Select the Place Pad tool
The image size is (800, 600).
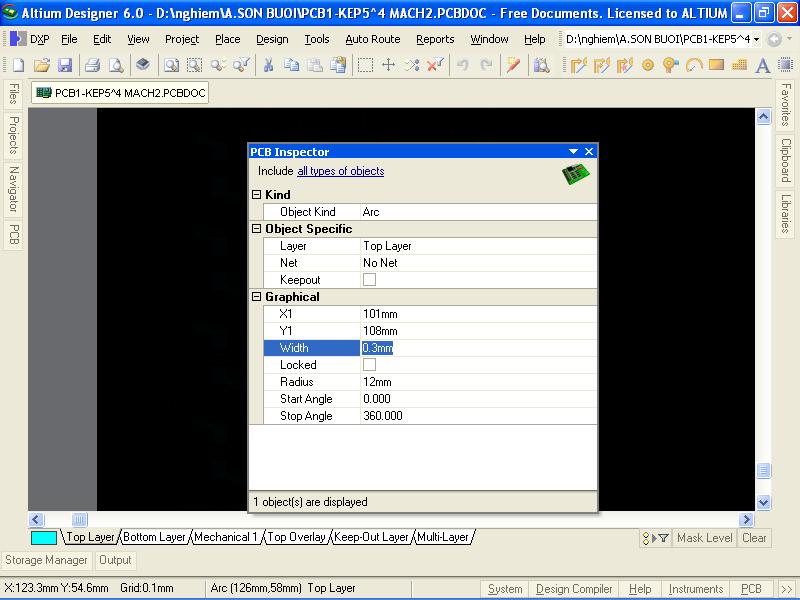pyautogui.click(x=647, y=65)
